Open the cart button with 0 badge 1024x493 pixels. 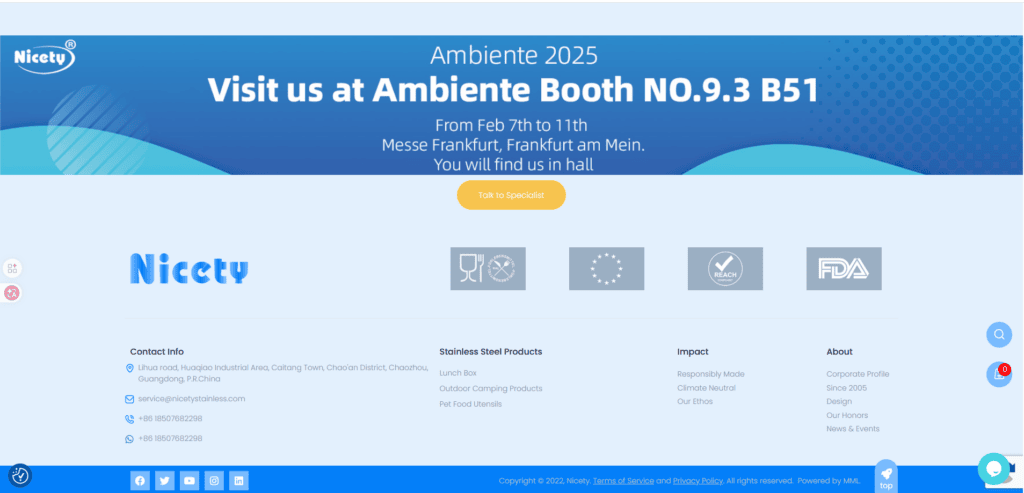[x=999, y=374]
